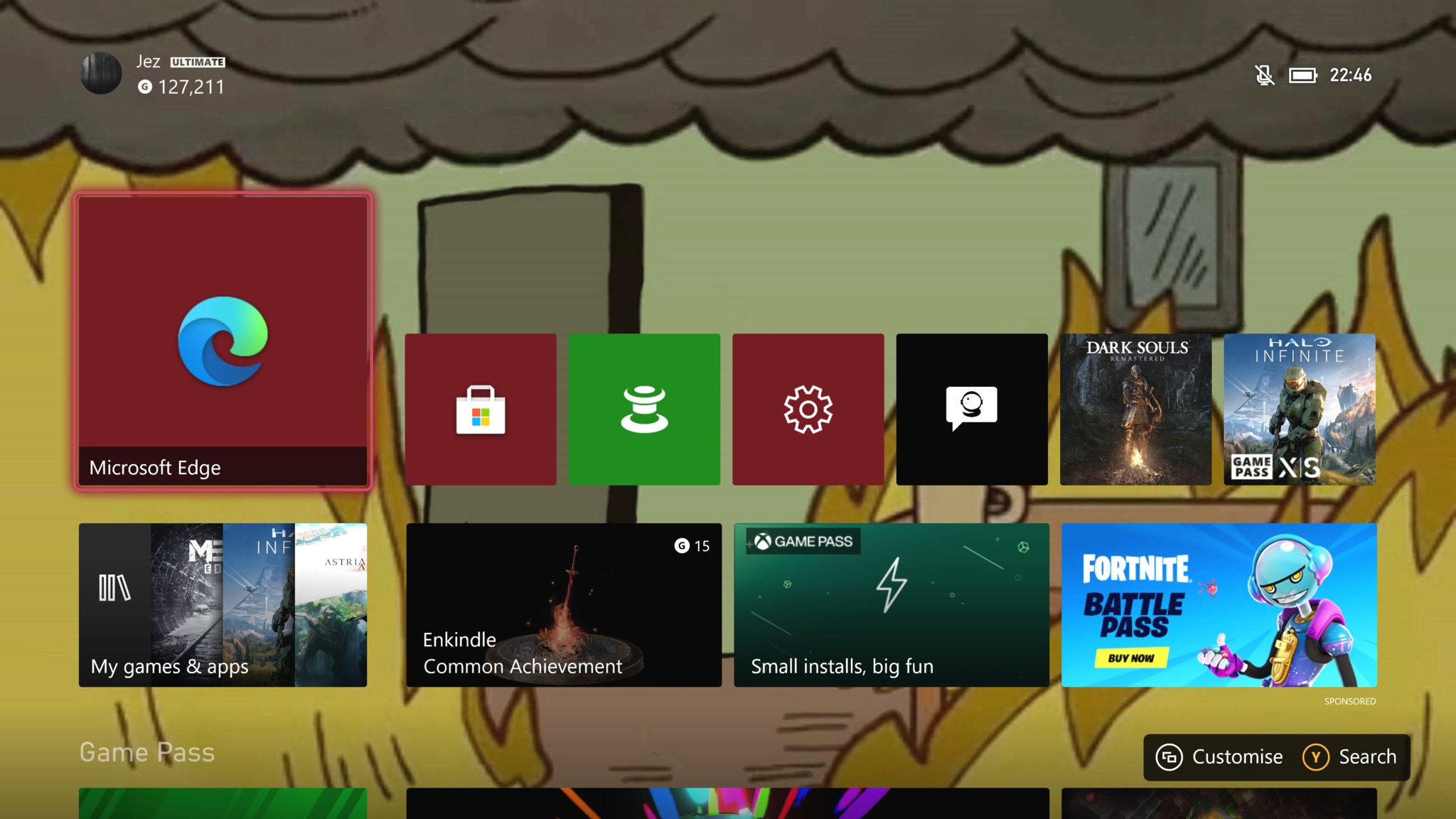
Task: Open Xbox Settings
Action: [808, 409]
